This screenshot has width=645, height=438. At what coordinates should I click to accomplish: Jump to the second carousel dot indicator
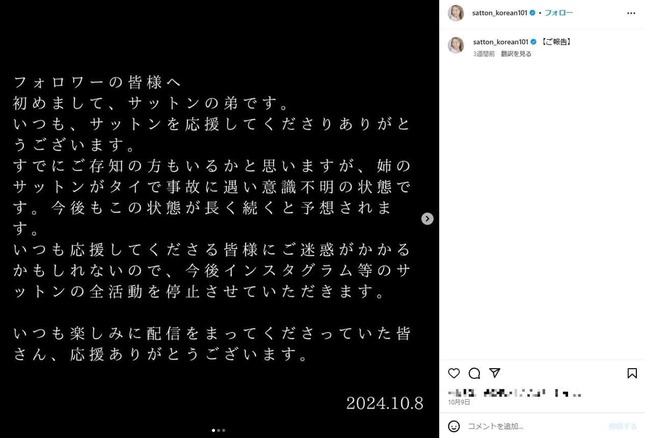coord(218,430)
